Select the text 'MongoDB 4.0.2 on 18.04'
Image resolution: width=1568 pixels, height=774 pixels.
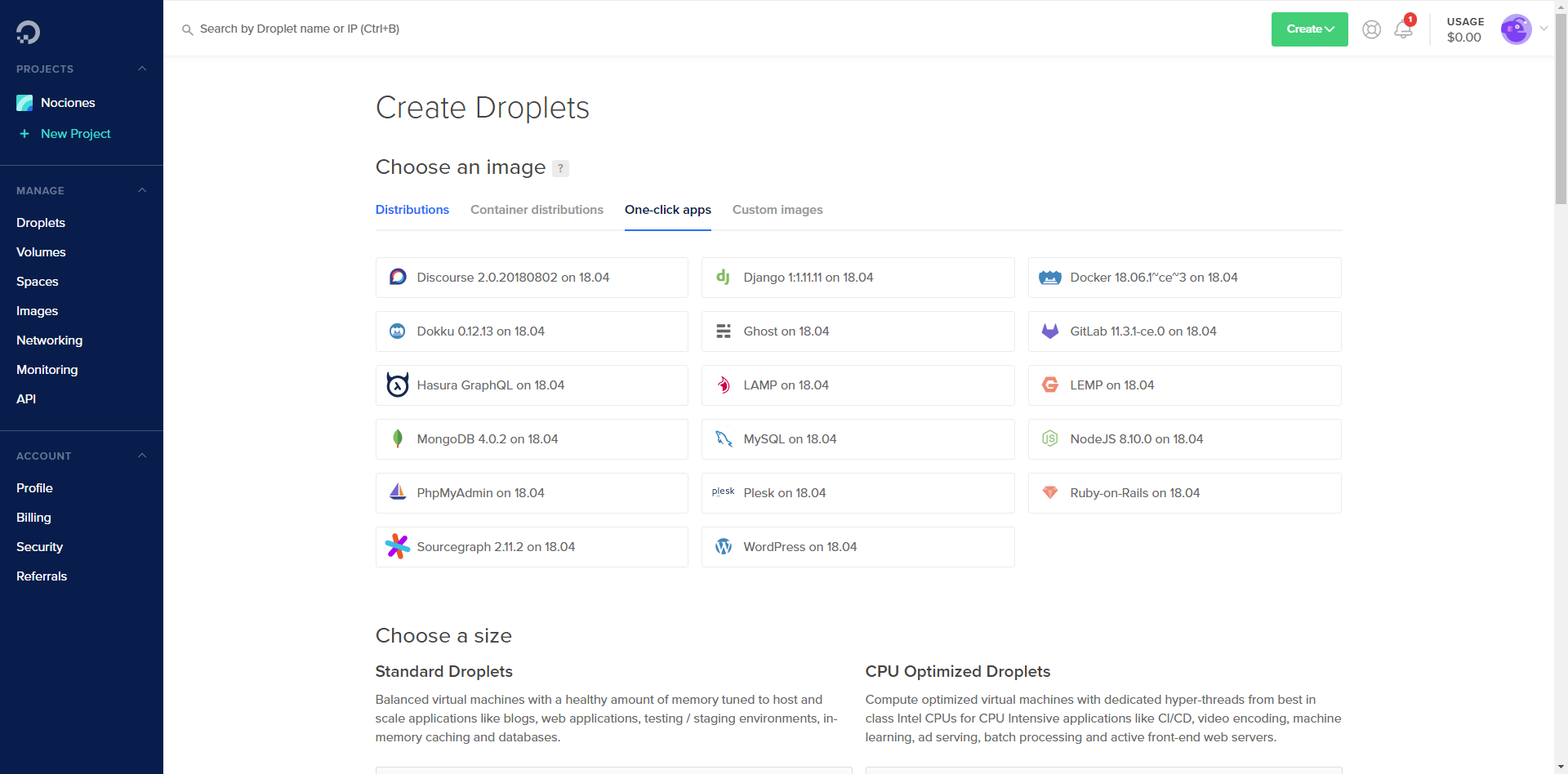488,439
